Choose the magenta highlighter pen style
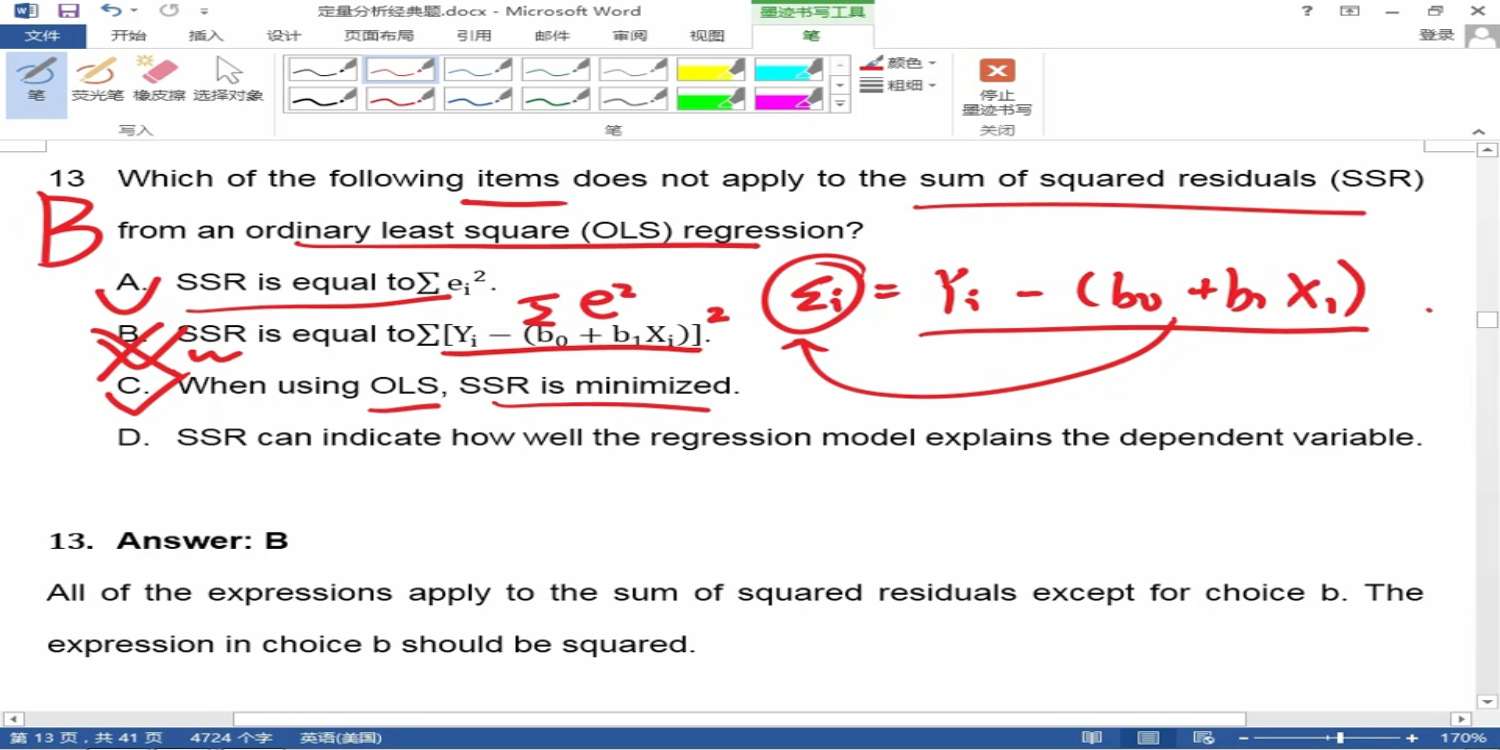The height and width of the screenshot is (750, 1500). pos(788,99)
